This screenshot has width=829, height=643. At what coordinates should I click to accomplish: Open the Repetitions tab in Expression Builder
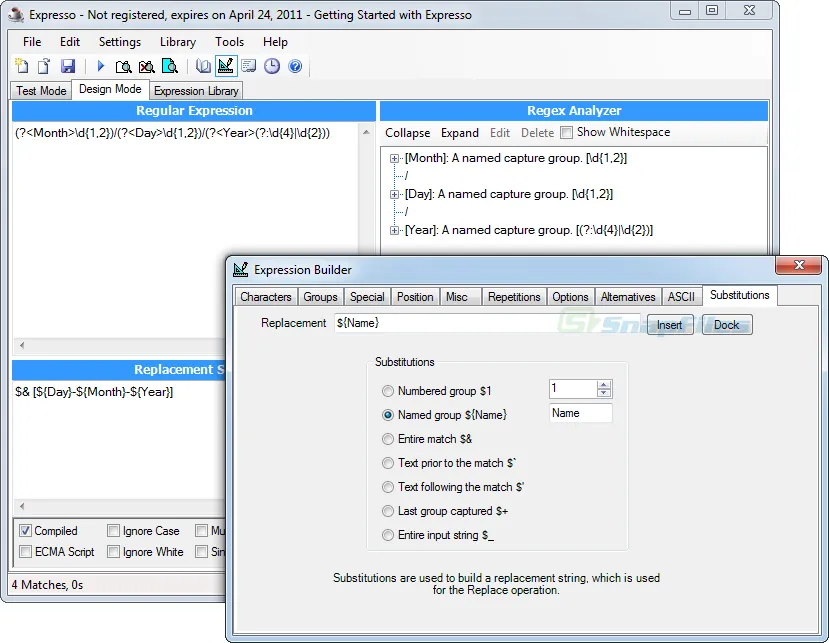click(514, 297)
